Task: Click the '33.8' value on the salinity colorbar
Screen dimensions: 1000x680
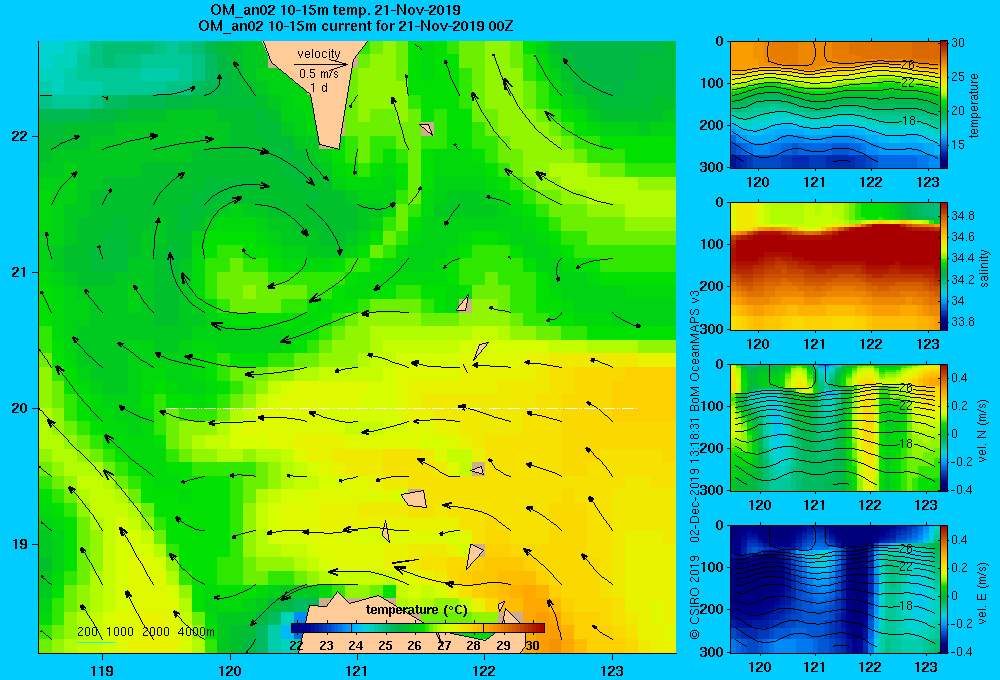Action: point(962,322)
